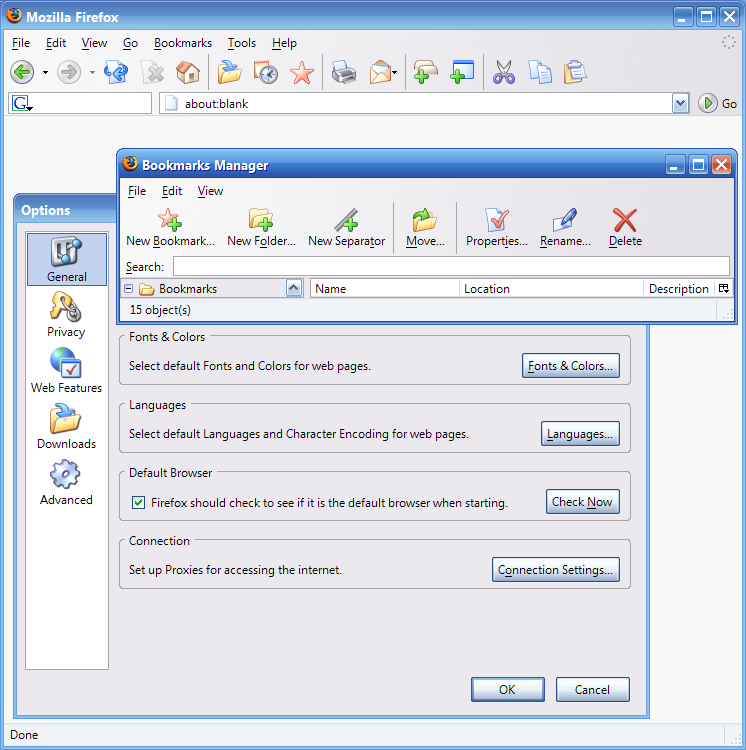
Task: Toggle the default browser check checkbox
Action: 139,503
